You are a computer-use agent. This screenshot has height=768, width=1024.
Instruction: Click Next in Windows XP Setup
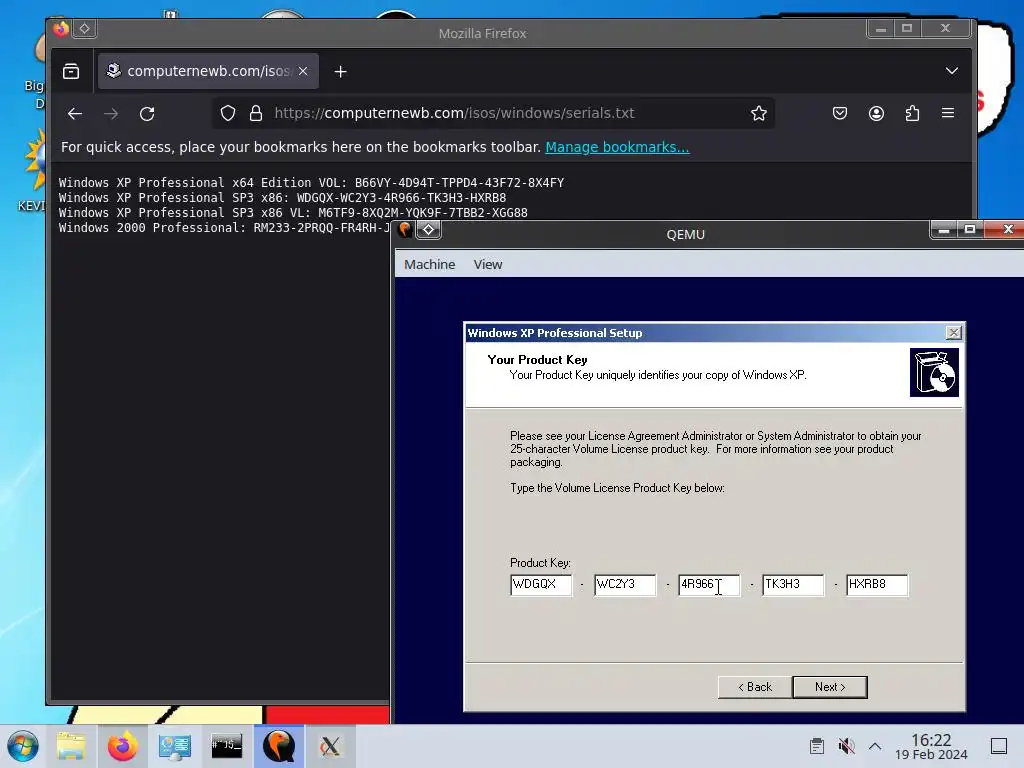(830, 687)
